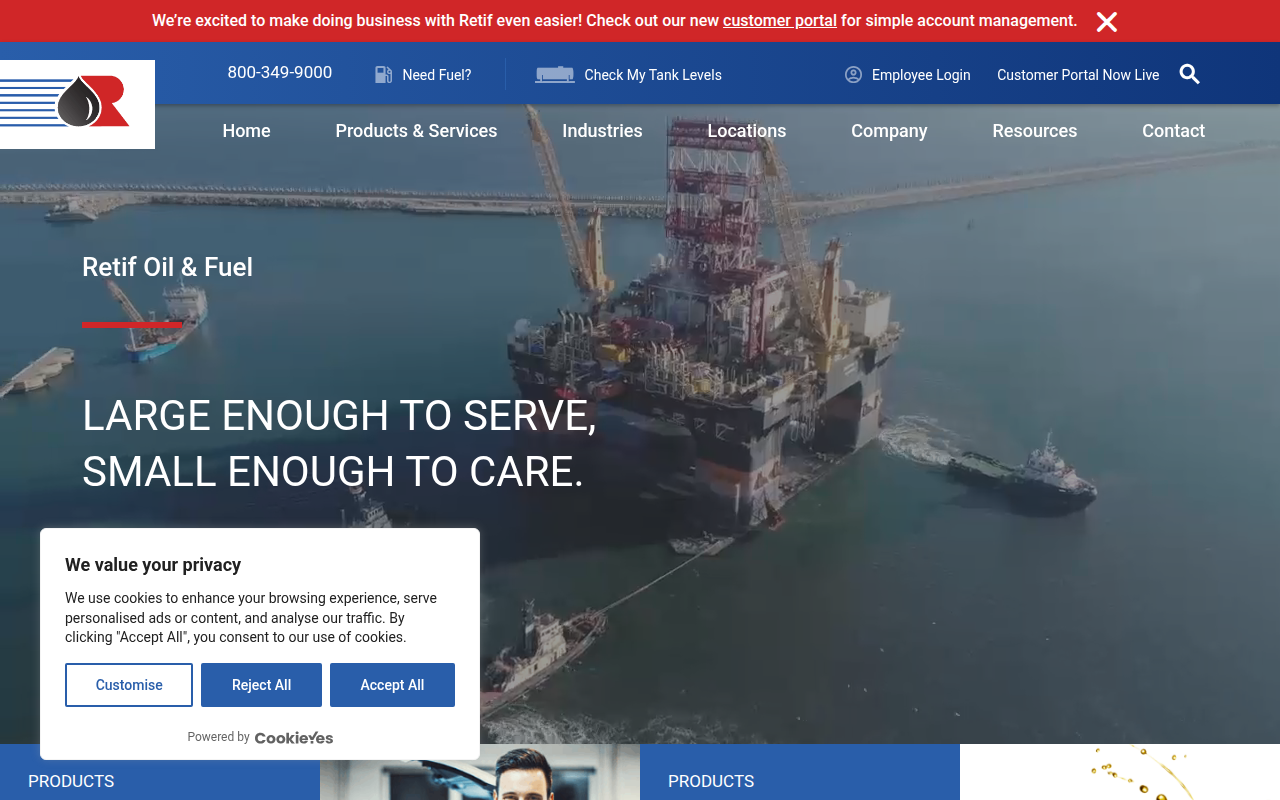Go to the Contact page
This screenshot has width=1280, height=800.
point(1173,131)
